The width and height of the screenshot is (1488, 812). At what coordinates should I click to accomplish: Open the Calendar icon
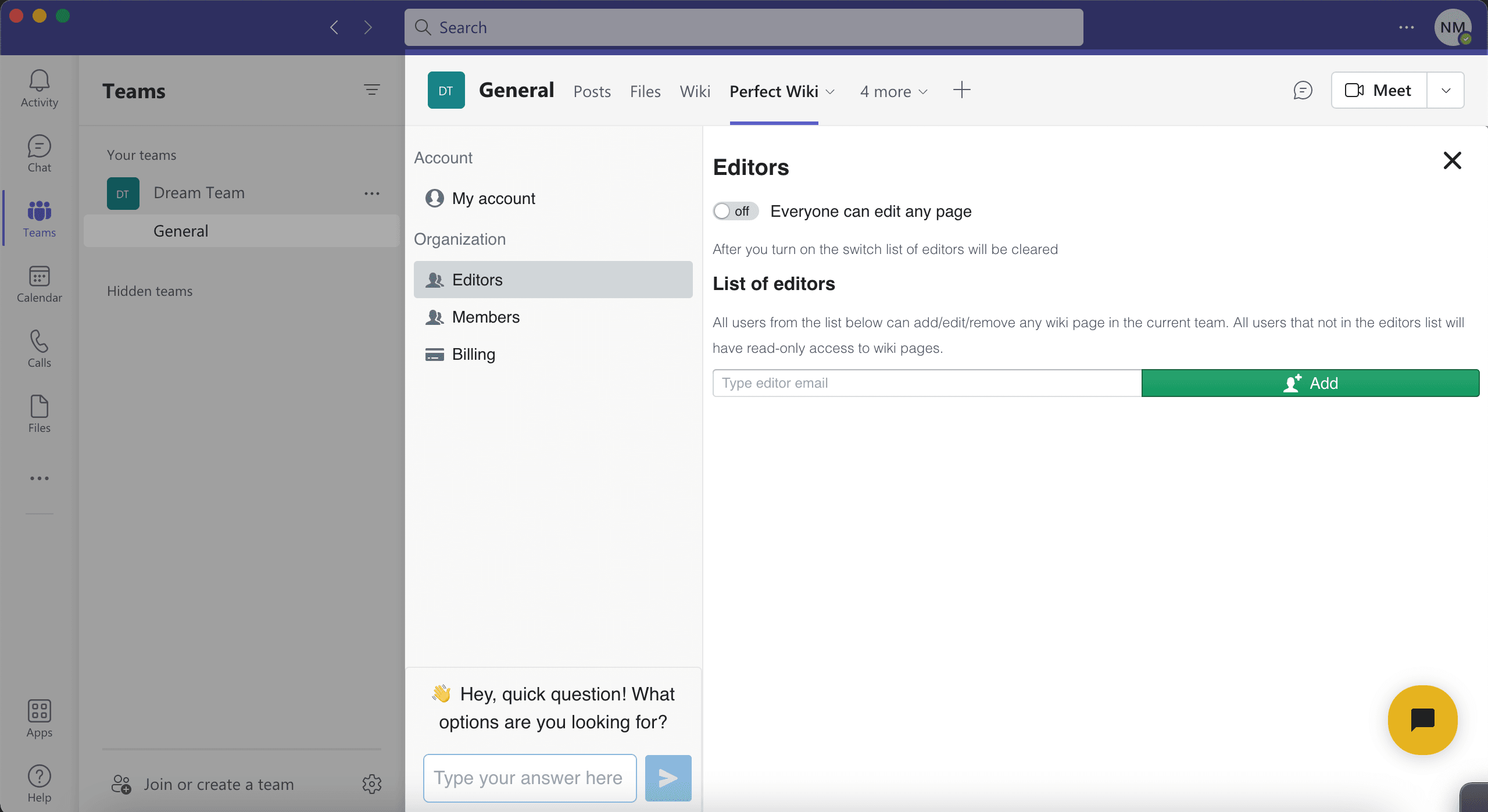click(x=40, y=284)
